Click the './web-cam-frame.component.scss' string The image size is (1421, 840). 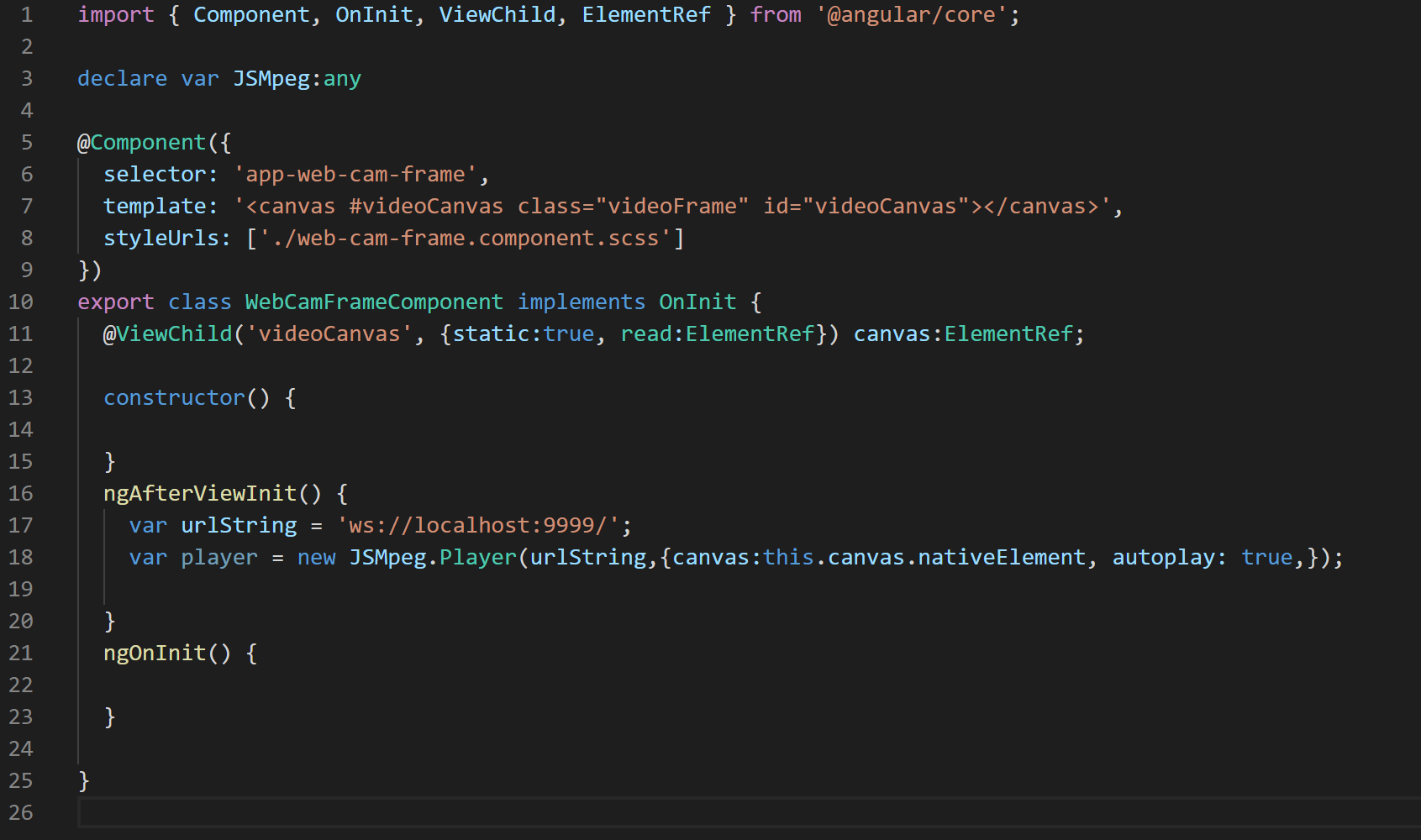tap(466, 239)
